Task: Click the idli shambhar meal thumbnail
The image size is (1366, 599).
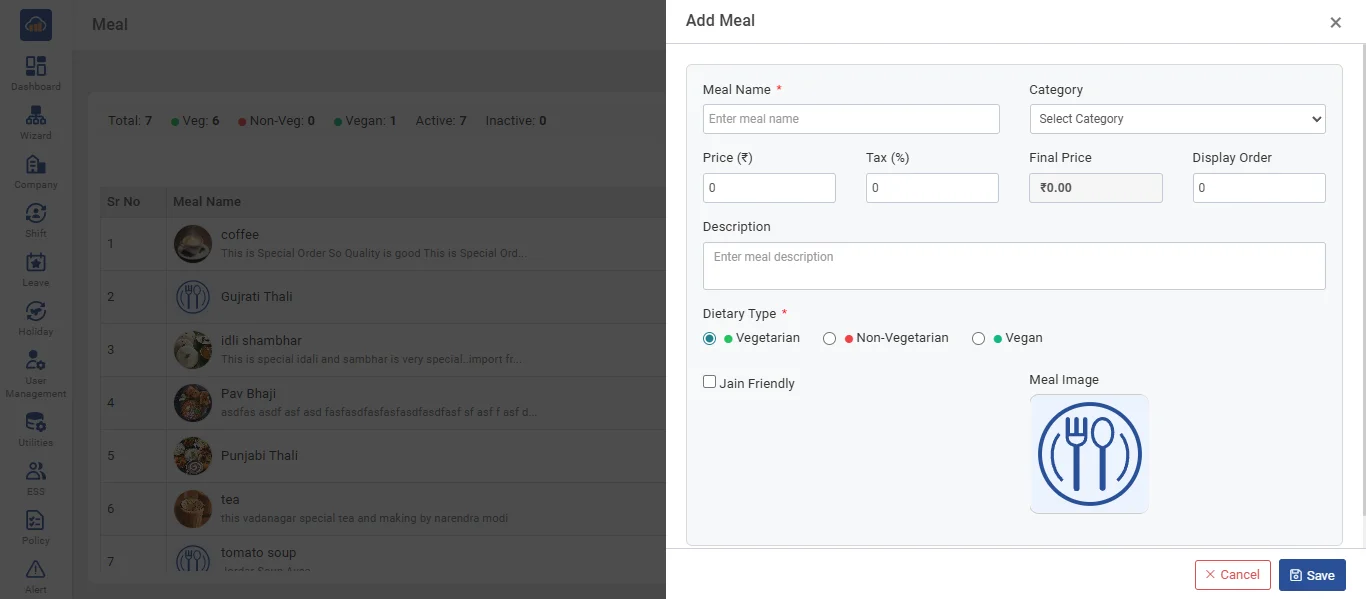Action: pyautogui.click(x=193, y=350)
